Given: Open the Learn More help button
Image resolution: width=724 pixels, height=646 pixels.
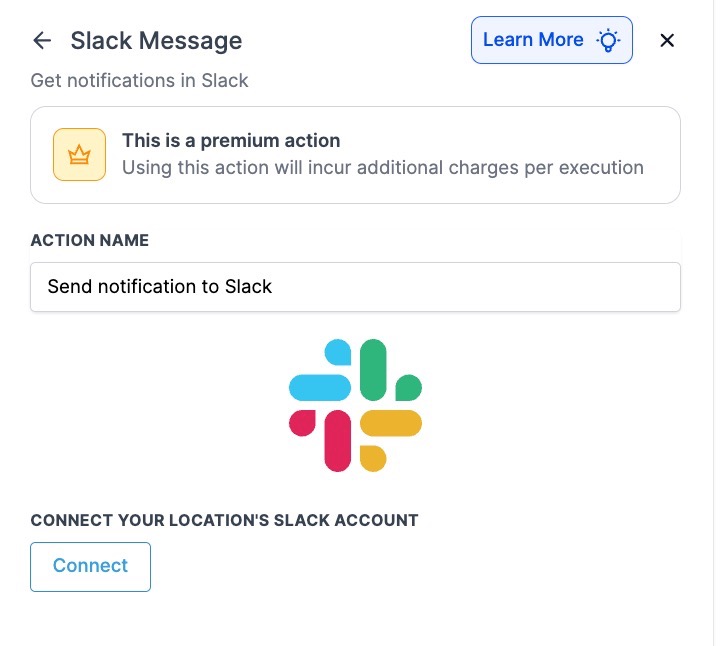Looking at the screenshot, I should pyautogui.click(x=533, y=40).
